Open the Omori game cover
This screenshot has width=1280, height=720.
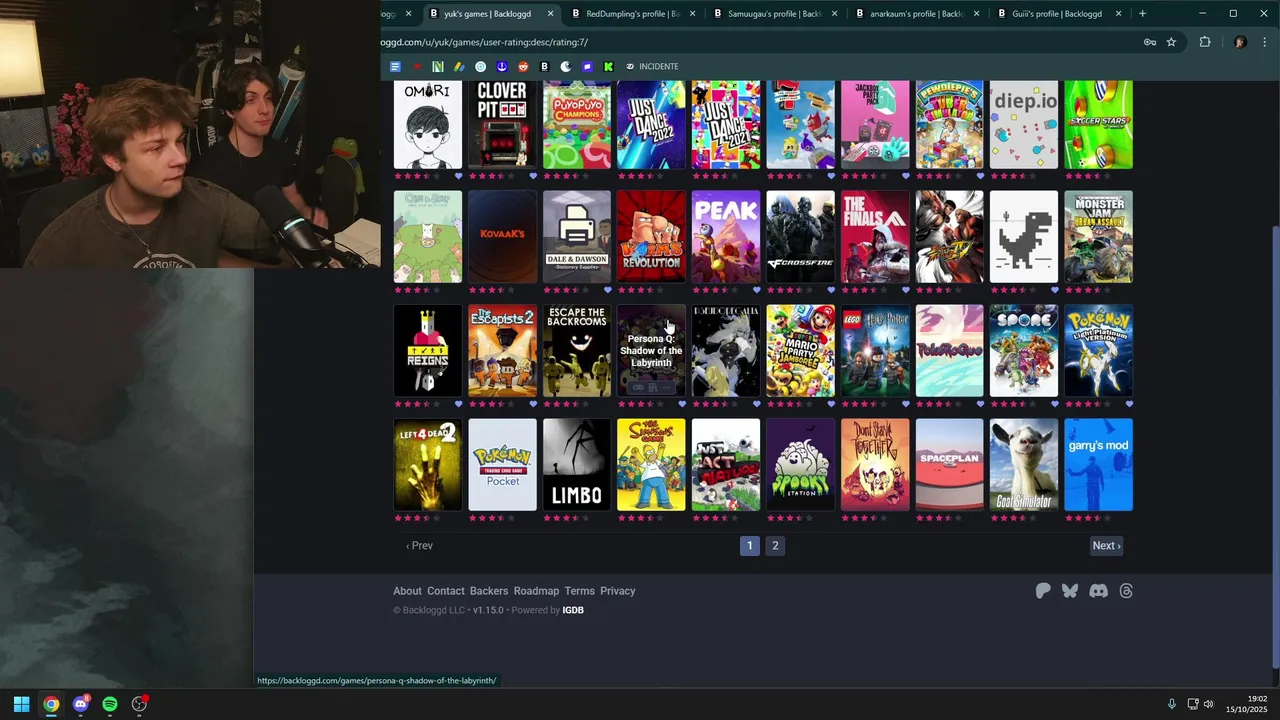pos(428,125)
